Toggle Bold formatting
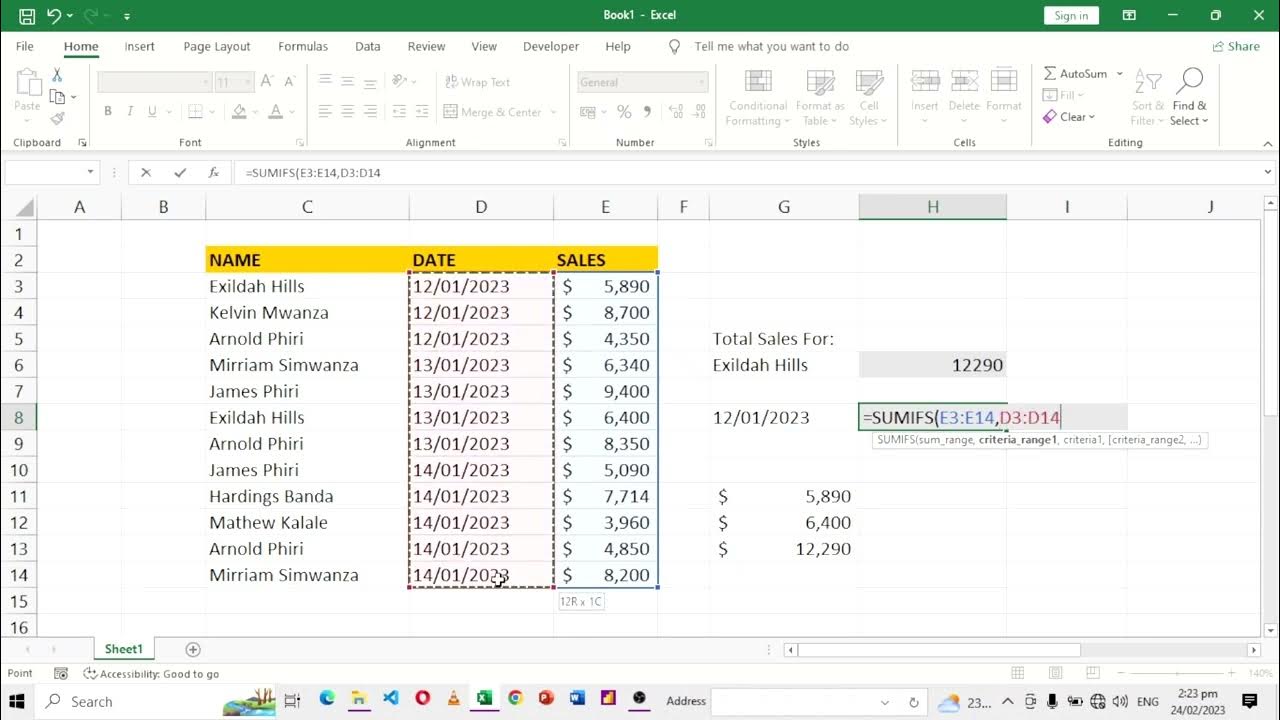Screen dimensions: 1280x720 pyautogui.click(x=108, y=112)
